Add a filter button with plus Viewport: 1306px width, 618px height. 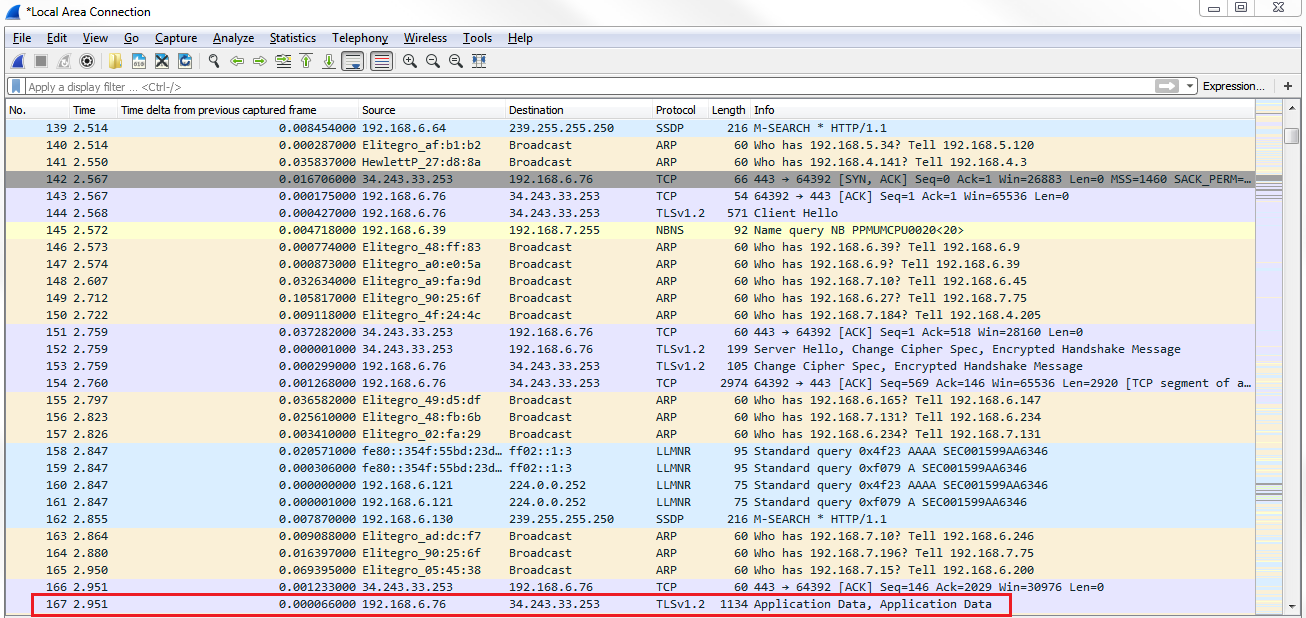click(x=1288, y=87)
